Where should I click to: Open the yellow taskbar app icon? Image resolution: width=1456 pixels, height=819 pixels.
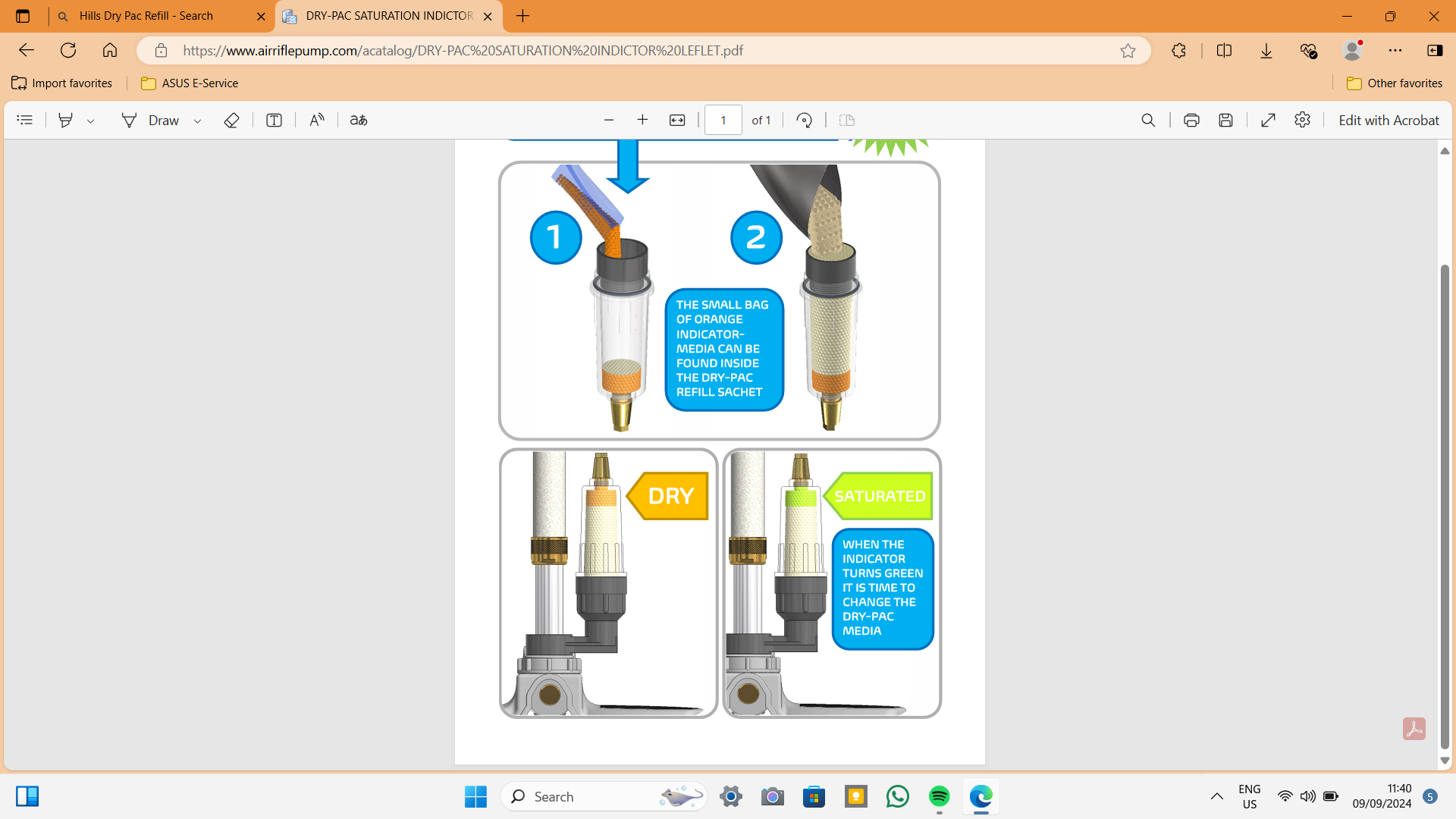point(856,796)
